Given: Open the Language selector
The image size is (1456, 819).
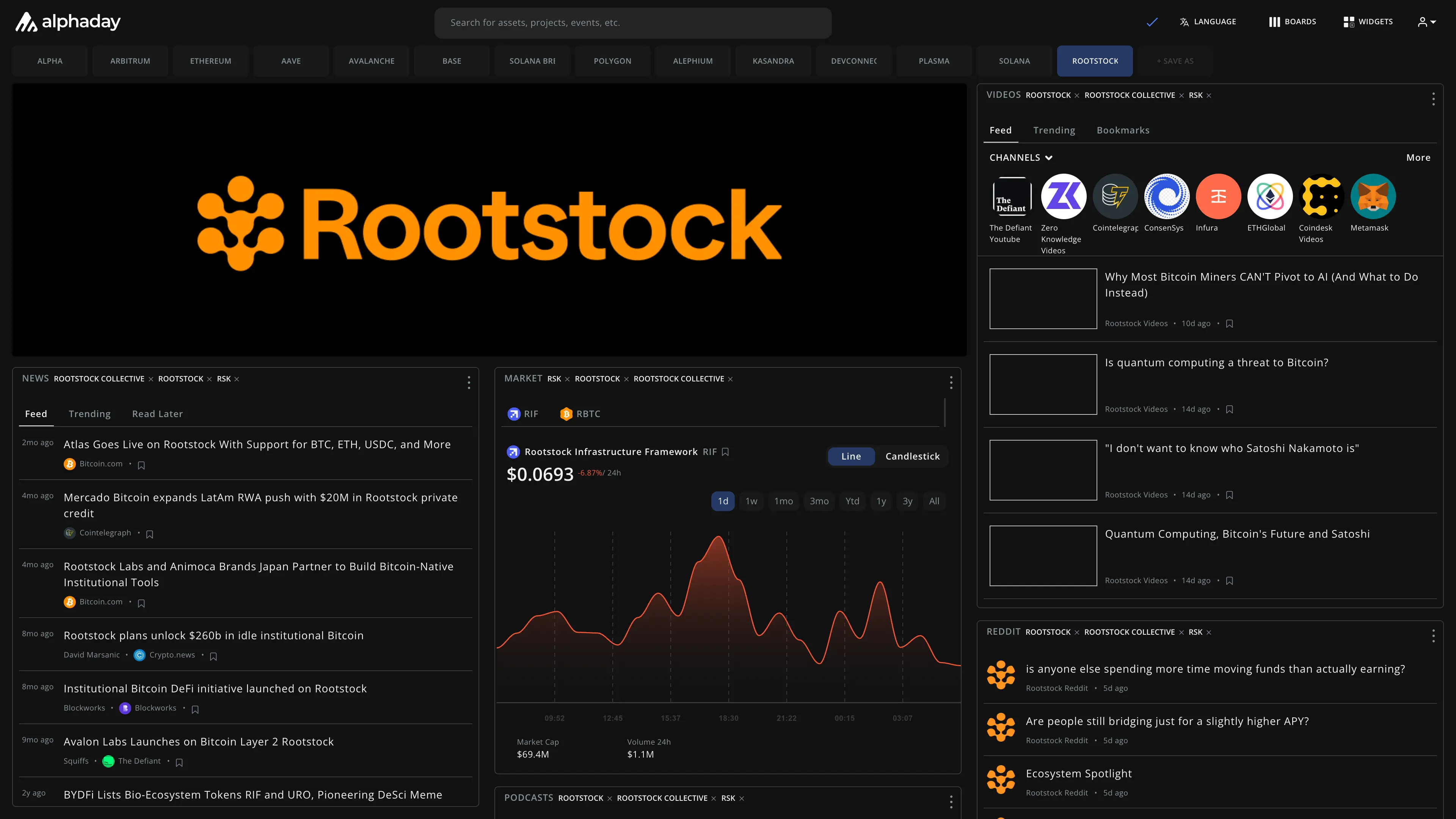Looking at the screenshot, I should coord(1208,22).
